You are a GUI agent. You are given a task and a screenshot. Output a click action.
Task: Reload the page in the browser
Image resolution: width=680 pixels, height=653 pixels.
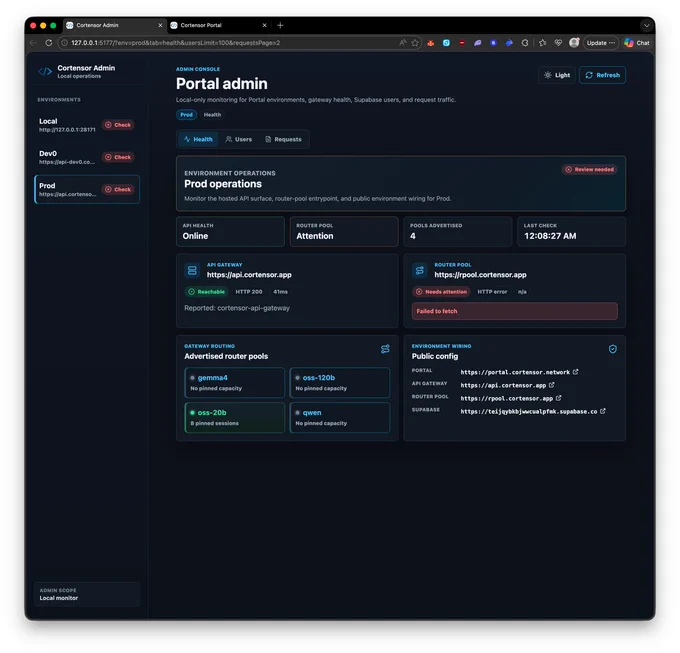pos(49,42)
